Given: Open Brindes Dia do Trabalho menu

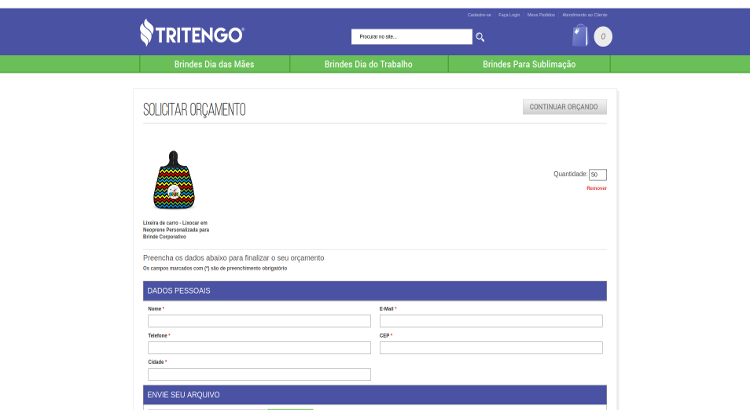Looking at the screenshot, I should click(368, 64).
